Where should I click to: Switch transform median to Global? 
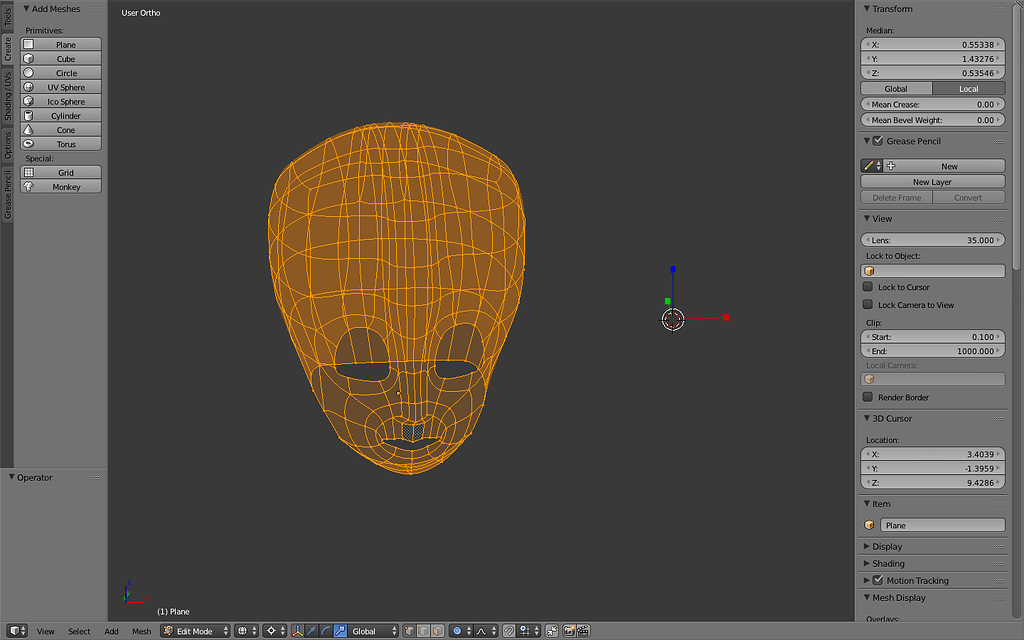click(896, 89)
